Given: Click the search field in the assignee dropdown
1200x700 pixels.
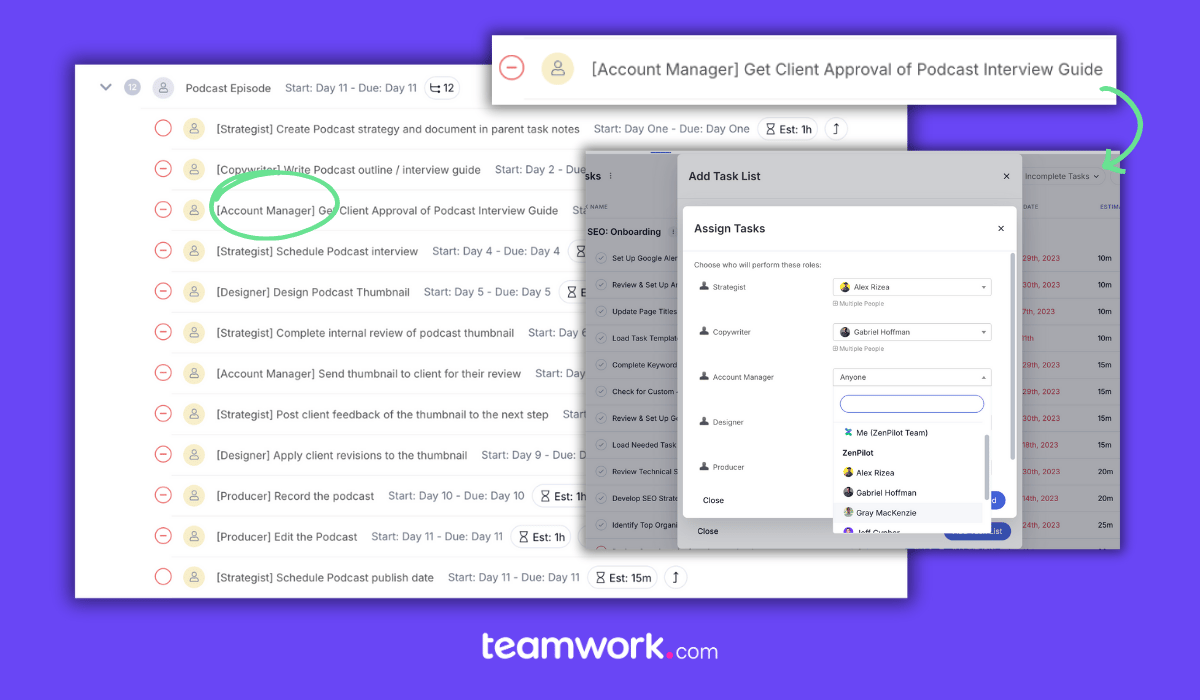Looking at the screenshot, I should point(911,403).
